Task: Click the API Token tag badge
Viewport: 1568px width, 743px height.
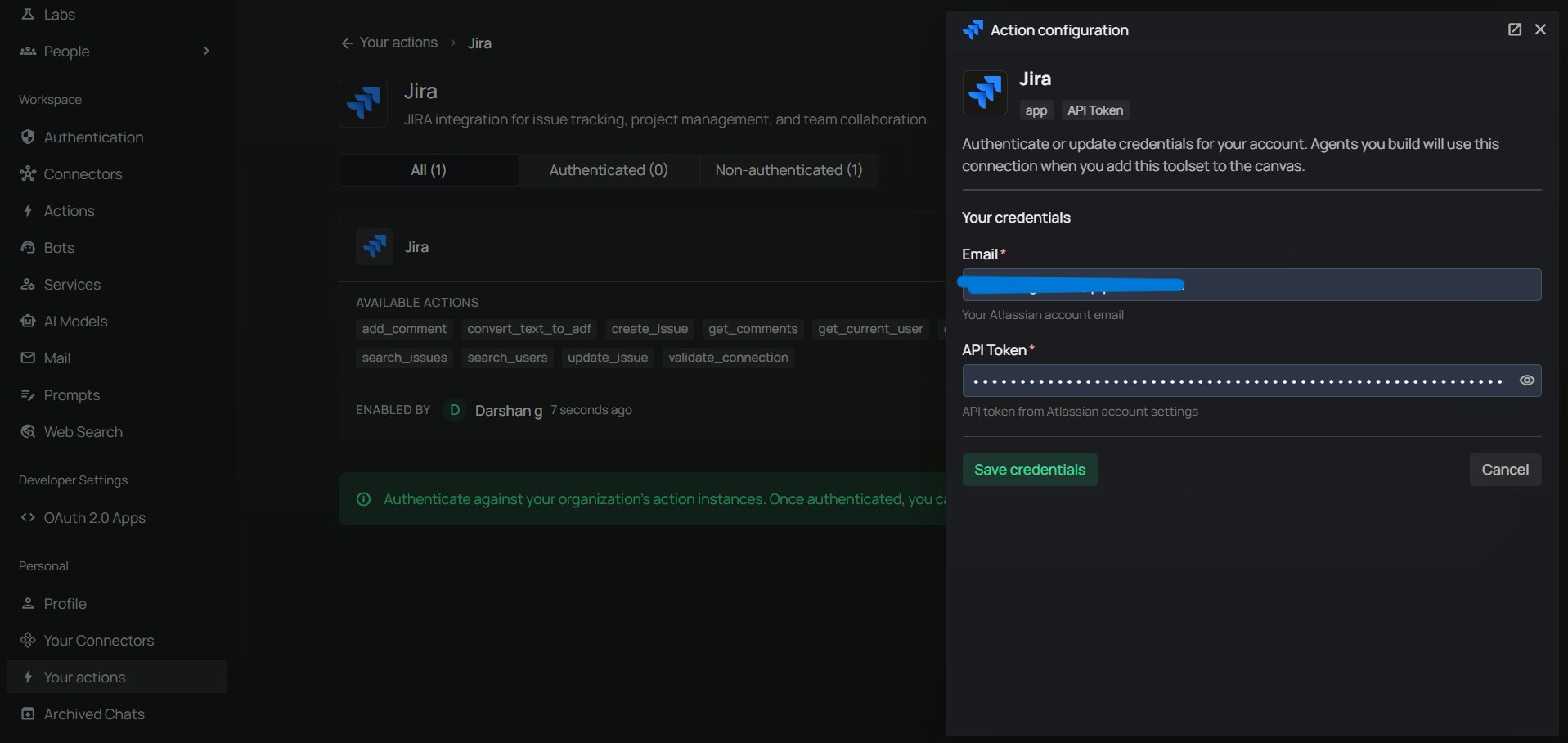Action: click(x=1095, y=110)
